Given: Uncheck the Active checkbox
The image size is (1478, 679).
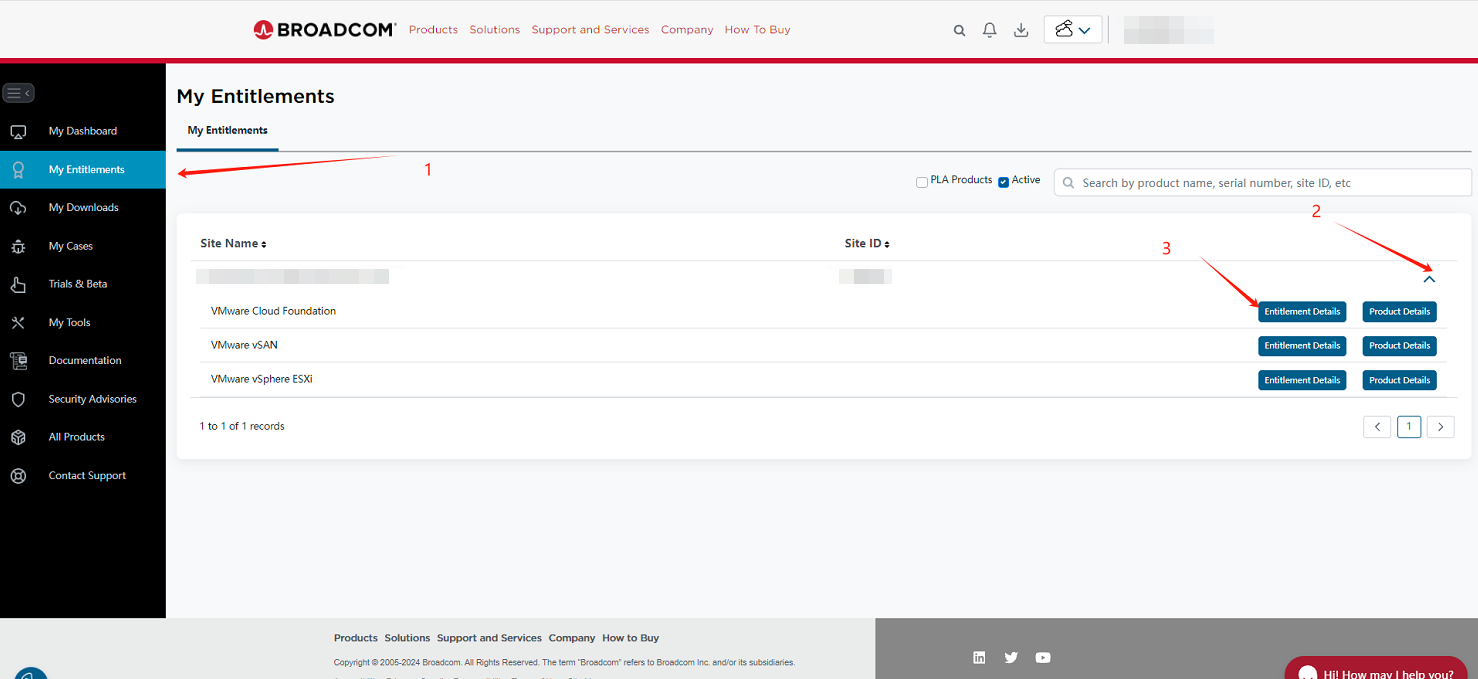Looking at the screenshot, I should (1003, 182).
